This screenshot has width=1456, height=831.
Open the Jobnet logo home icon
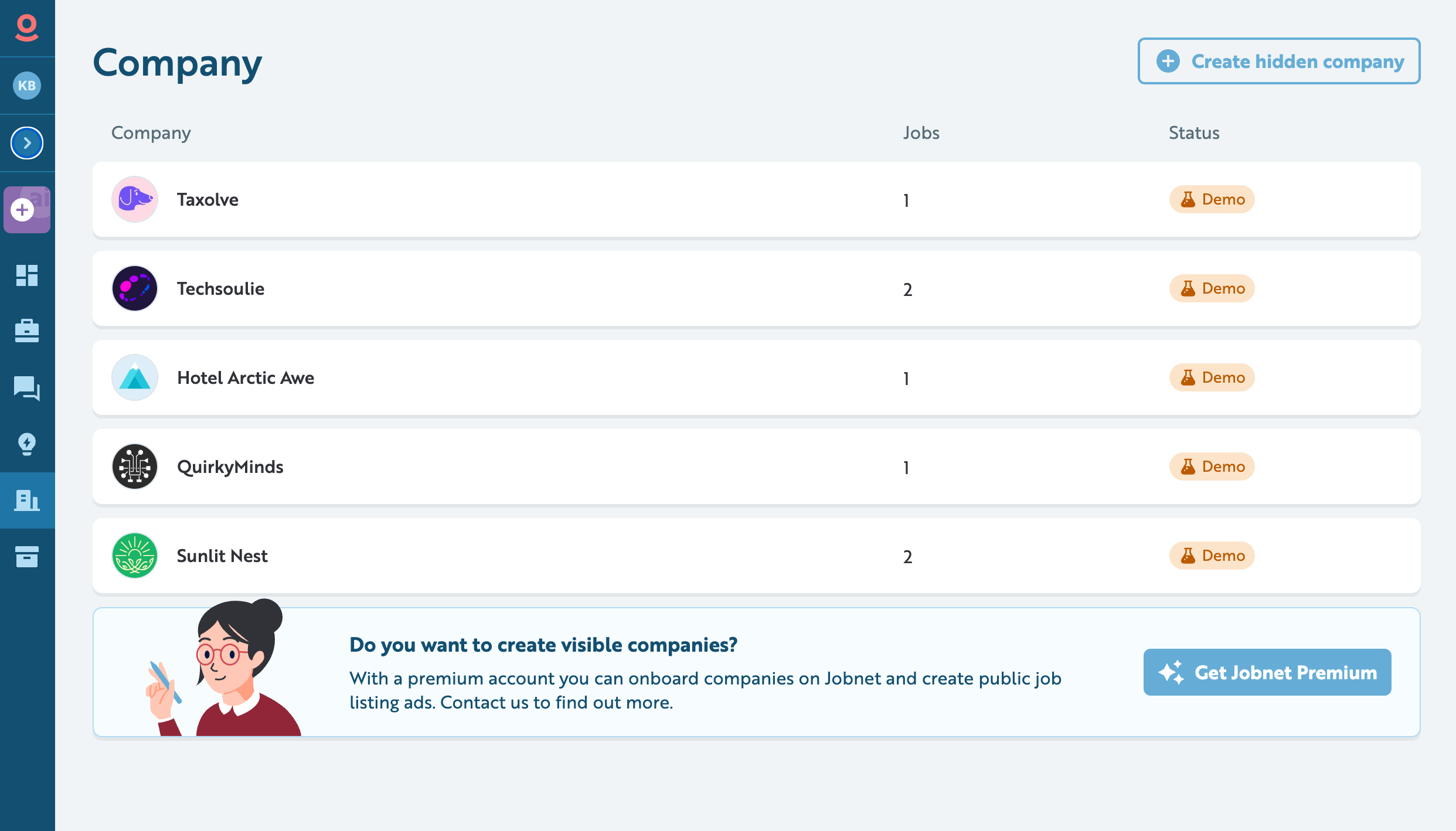tap(26, 27)
